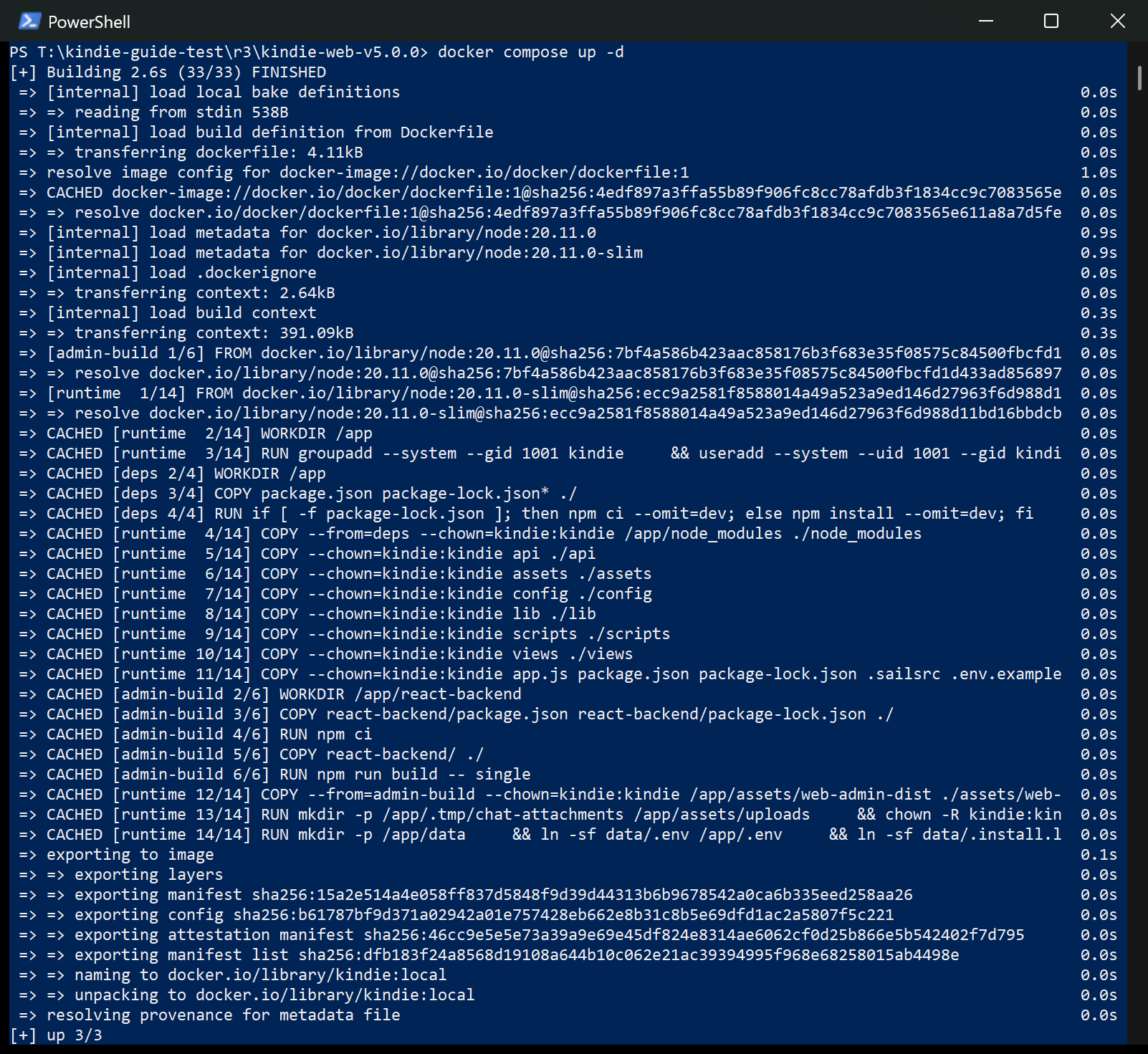The image size is (1148, 1054).
Task: Click the '[+] up 3/3' status line
Action: pyautogui.click(x=56, y=1035)
